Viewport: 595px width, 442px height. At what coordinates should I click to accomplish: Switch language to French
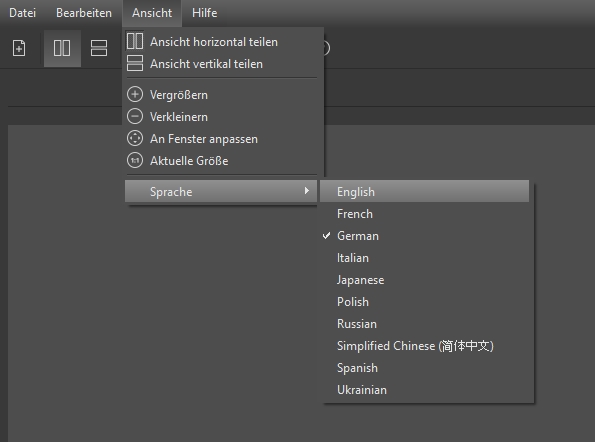click(x=424, y=214)
